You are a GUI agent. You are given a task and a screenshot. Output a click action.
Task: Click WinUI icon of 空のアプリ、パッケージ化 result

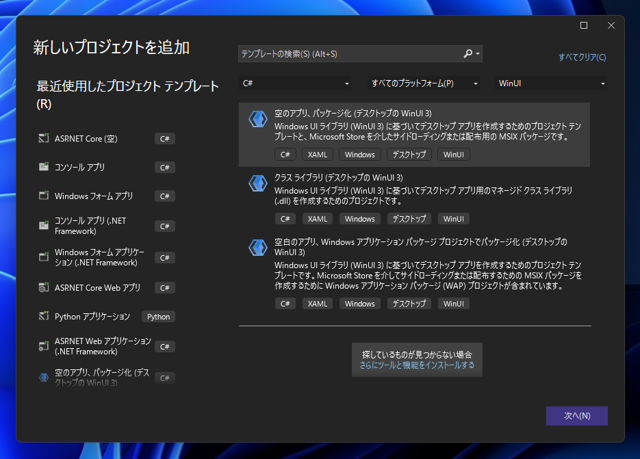(x=258, y=120)
